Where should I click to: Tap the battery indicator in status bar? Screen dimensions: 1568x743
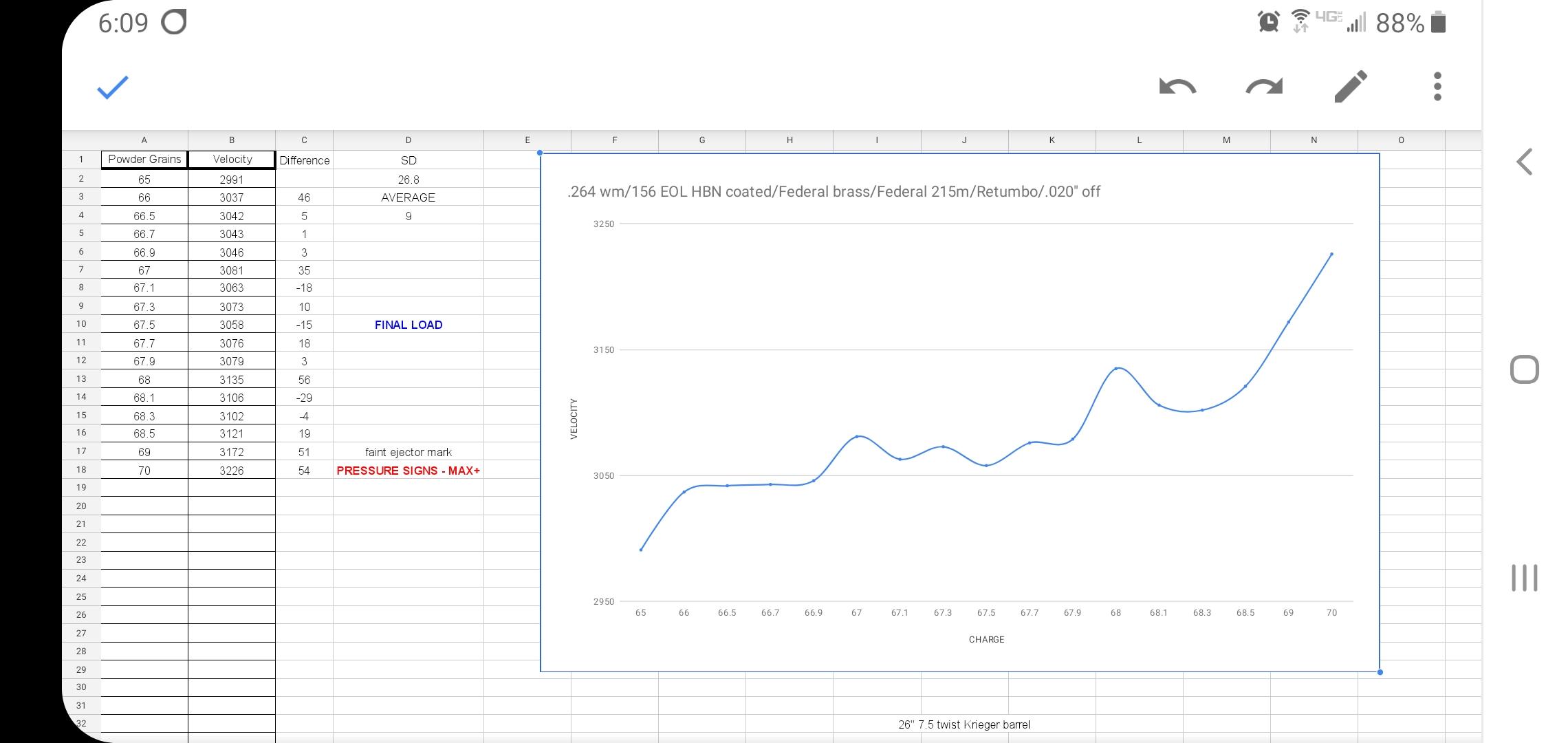click(1438, 23)
